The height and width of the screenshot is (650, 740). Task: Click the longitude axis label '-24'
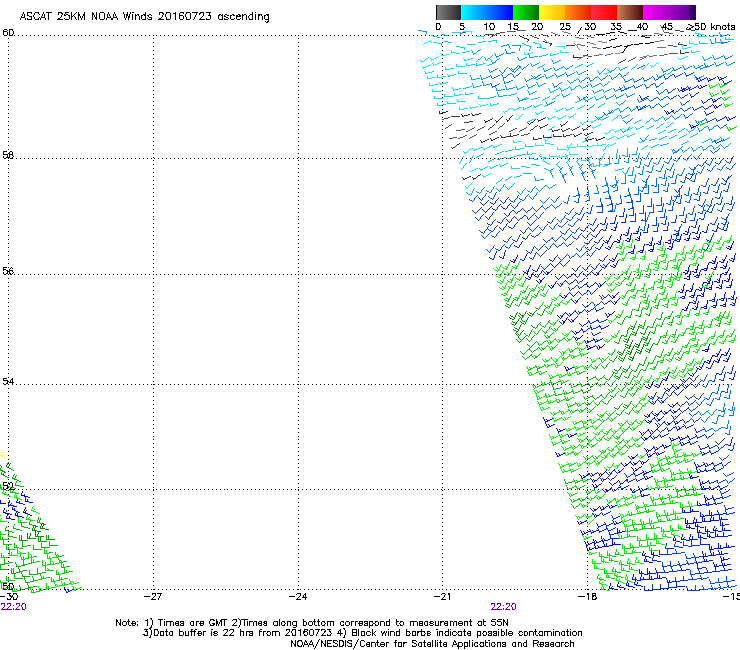298,597
